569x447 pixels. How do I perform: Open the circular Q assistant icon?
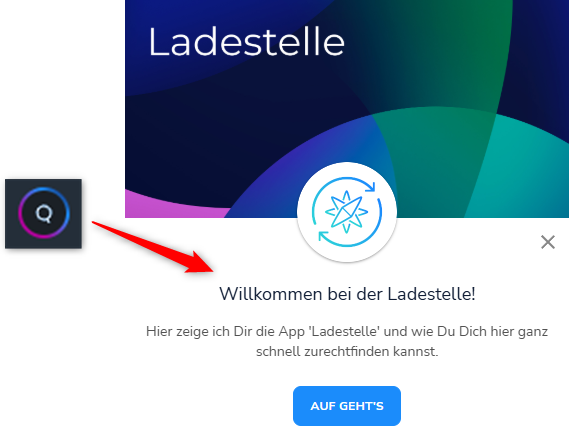click(44, 213)
